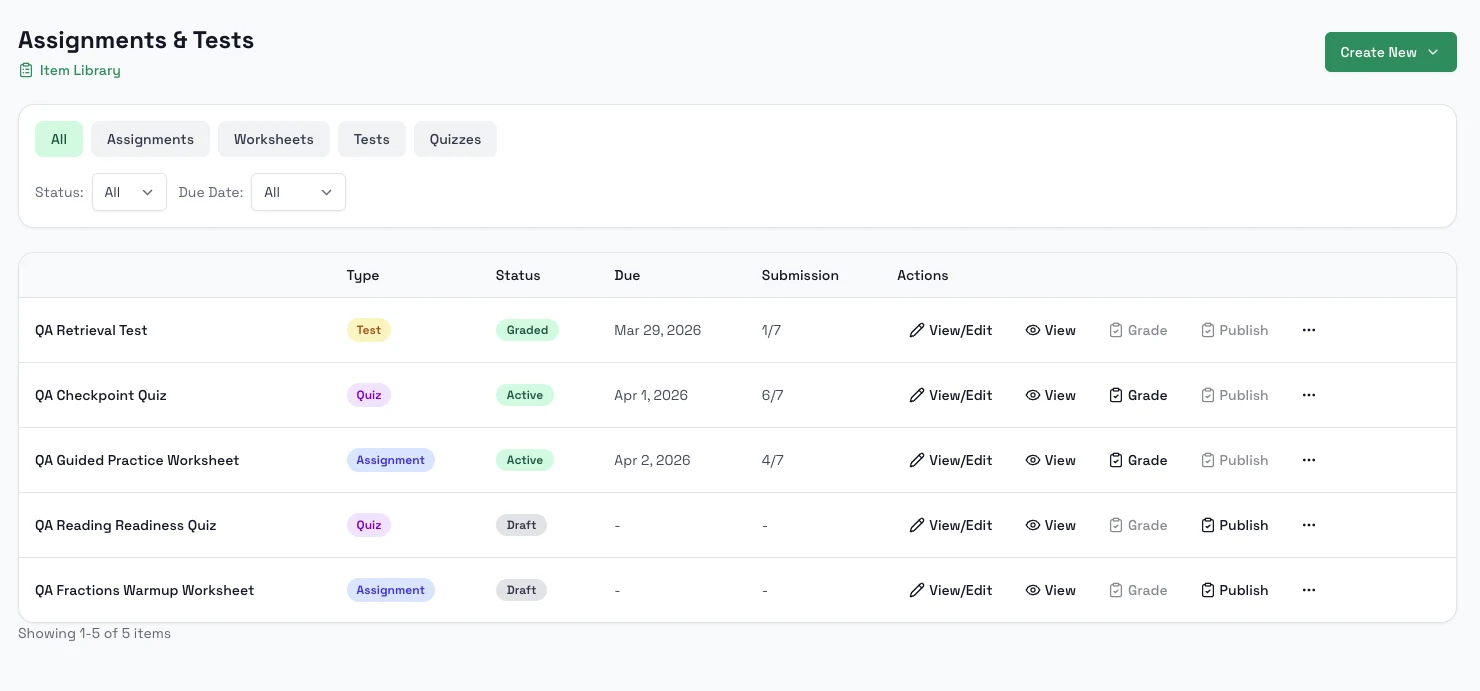Click the Item Library clipboard icon
This screenshot has width=1480, height=691.
[26, 71]
